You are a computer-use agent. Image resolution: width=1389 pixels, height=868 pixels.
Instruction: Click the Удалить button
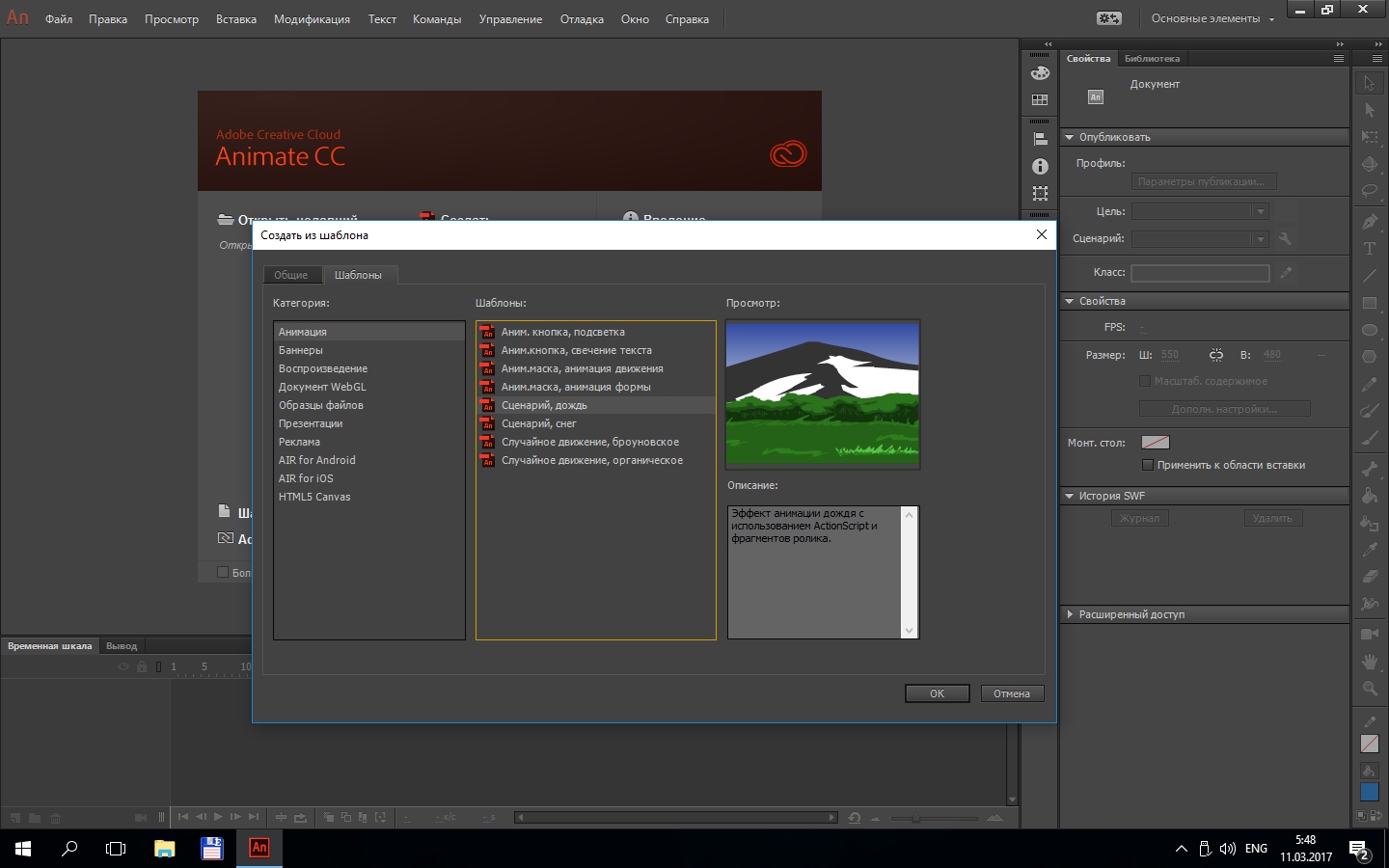(1272, 518)
